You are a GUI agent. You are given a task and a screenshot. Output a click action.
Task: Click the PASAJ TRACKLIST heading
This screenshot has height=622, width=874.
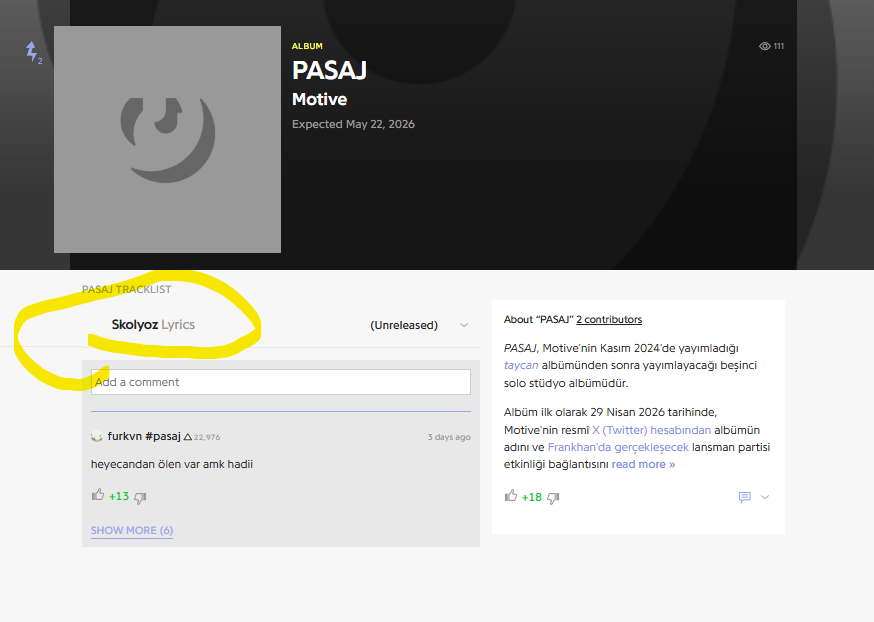(127, 289)
